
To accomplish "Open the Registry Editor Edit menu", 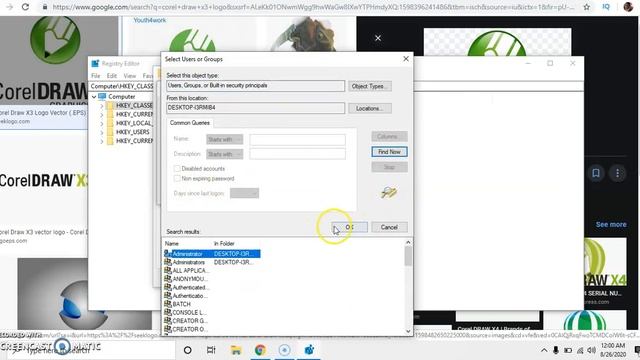I will click(x=112, y=76).
